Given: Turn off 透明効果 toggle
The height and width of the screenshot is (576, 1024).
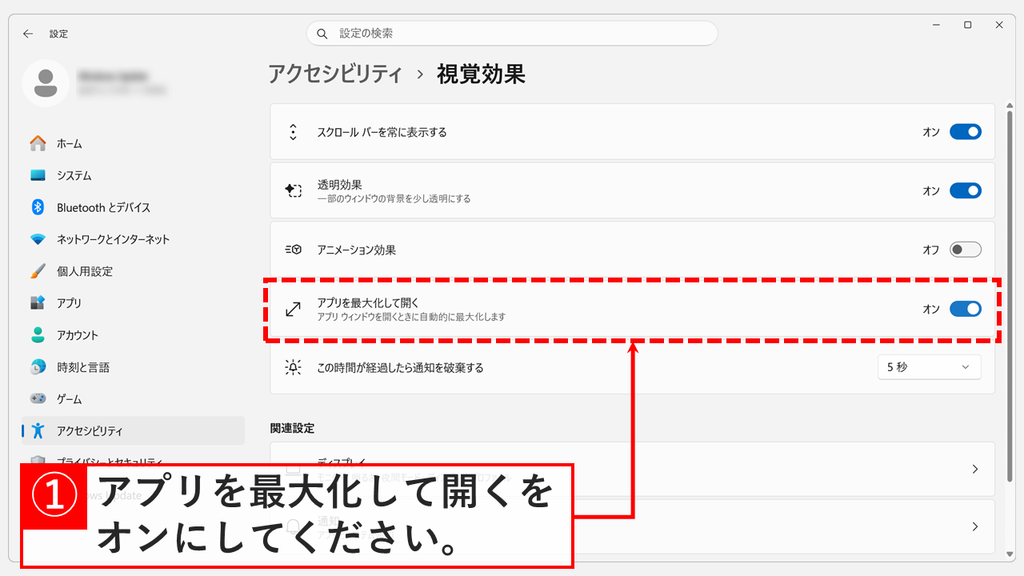Looking at the screenshot, I should pyautogui.click(x=965, y=191).
